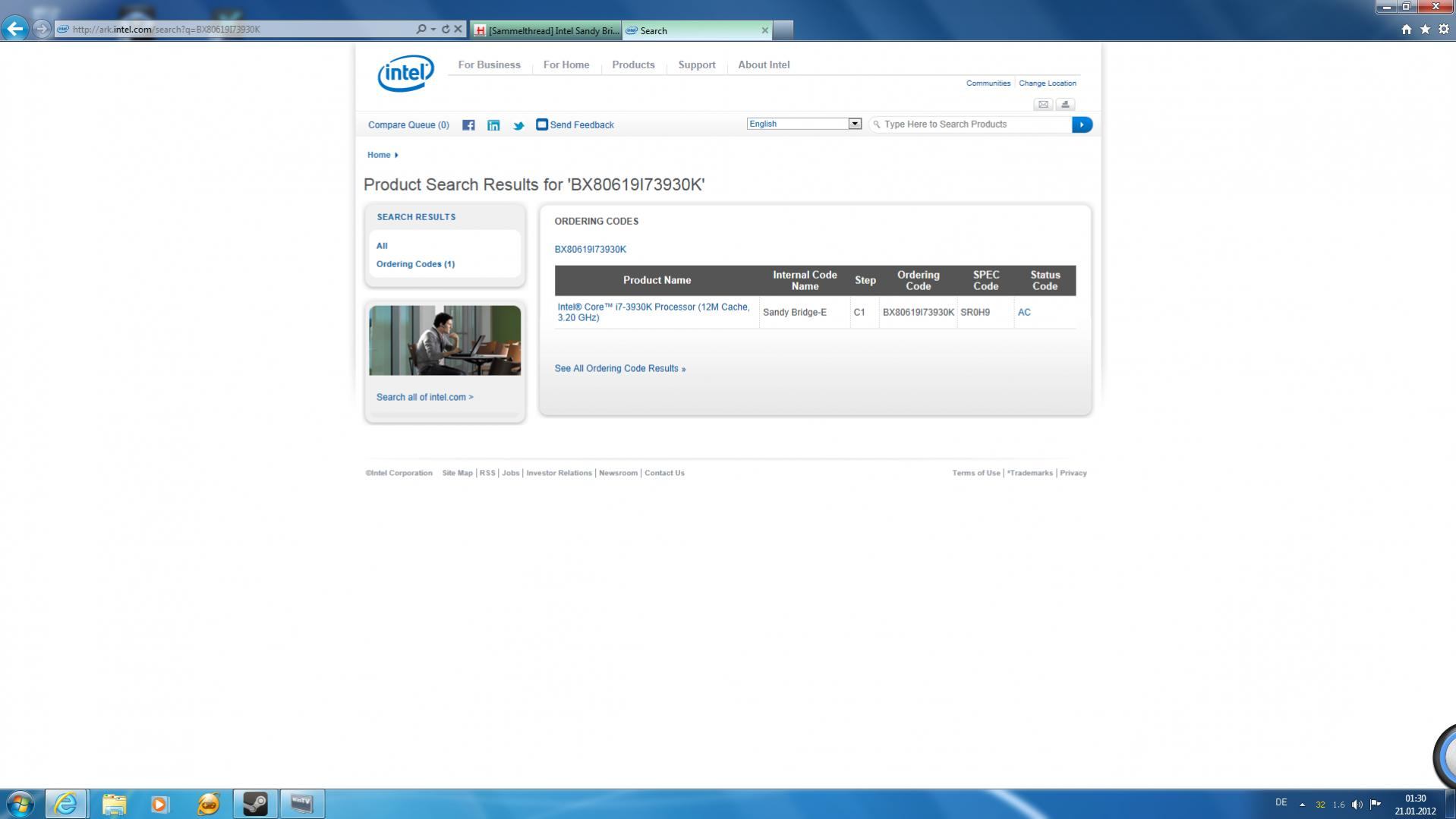The width and height of the screenshot is (1456, 819).
Task: Click Search all of intel.com link
Action: click(x=424, y=397)
